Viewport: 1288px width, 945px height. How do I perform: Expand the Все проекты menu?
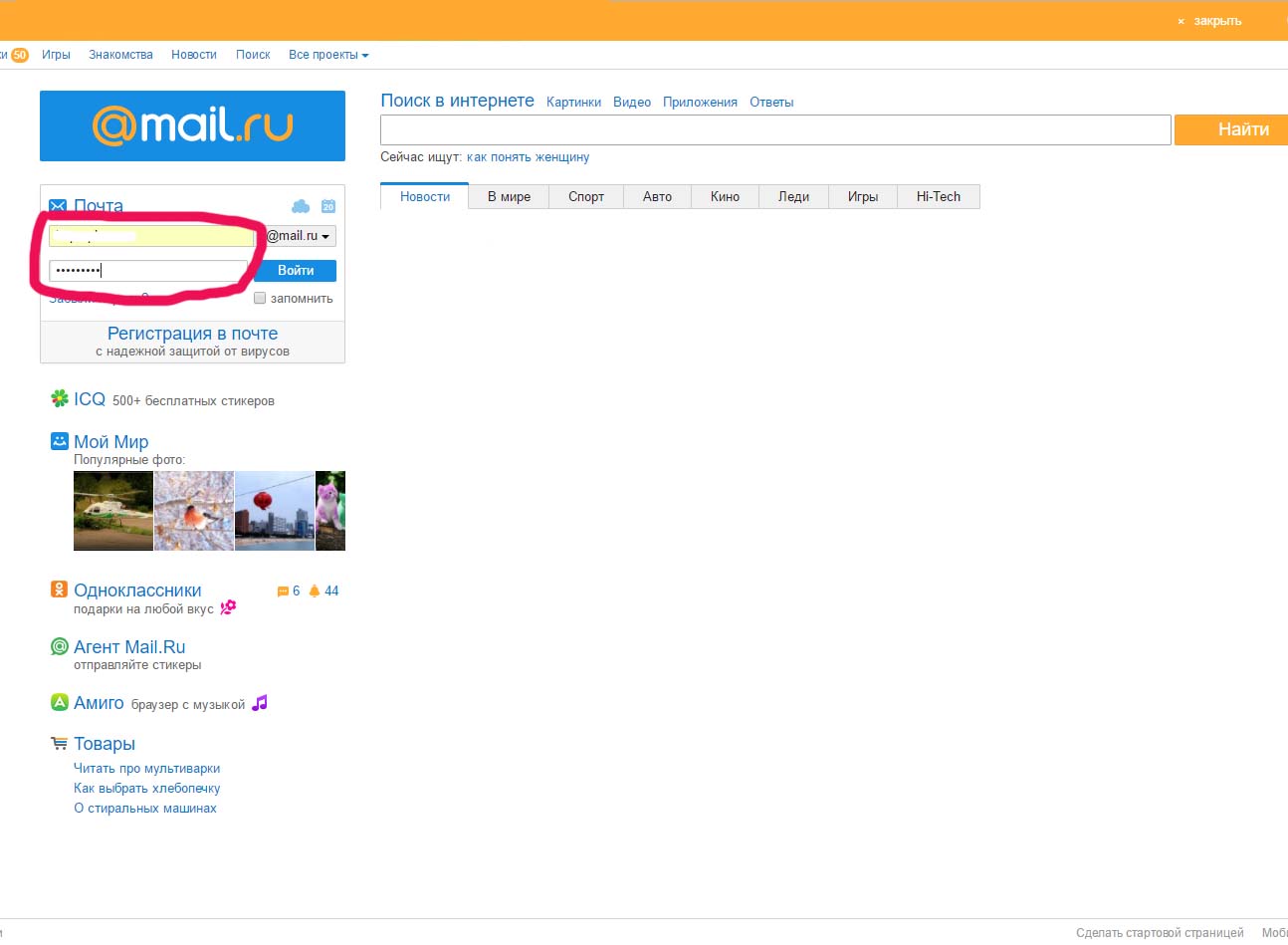[328, 55]
